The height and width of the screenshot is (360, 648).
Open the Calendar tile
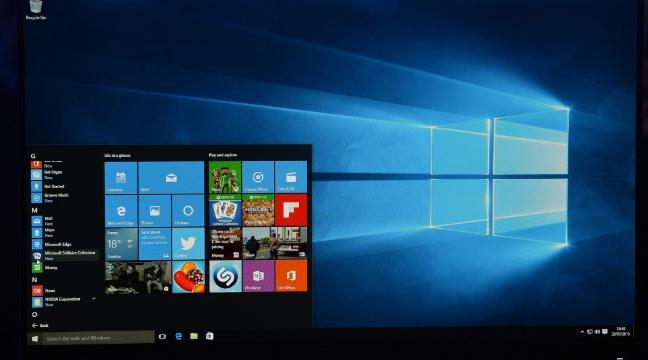click(x=121, y=178)
